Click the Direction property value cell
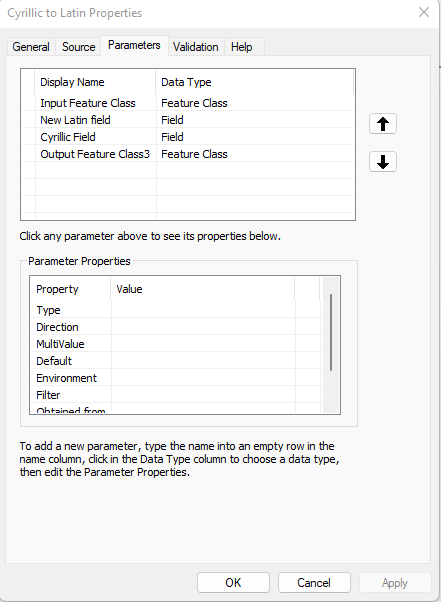This screenshot has width=441, height=602. 203,327
